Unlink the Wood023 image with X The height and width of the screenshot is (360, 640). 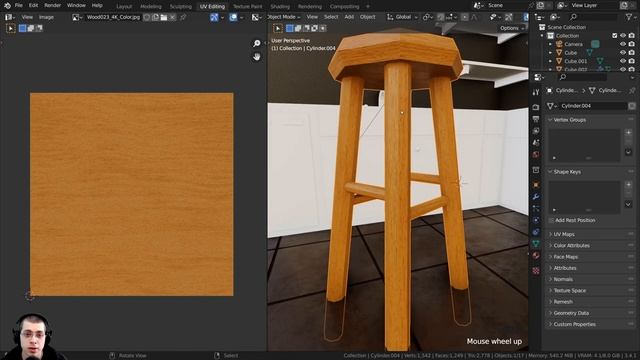pos(172,17)
